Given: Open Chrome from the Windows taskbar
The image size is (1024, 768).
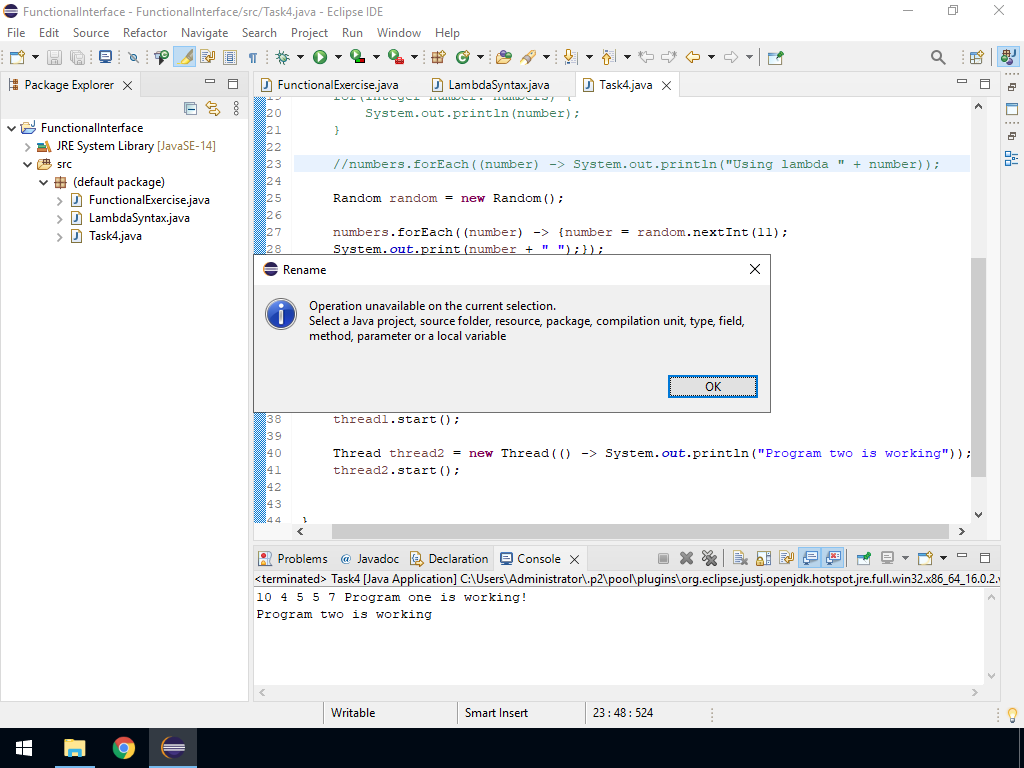Looking at the screenshot, I should point(124,748).
